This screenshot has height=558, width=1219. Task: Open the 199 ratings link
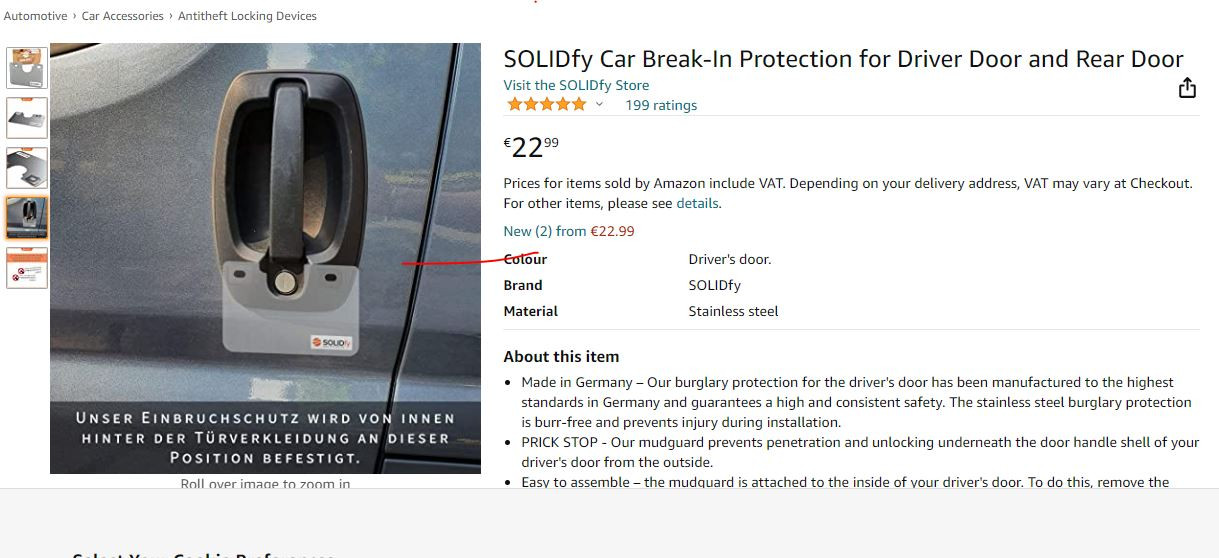click(x=660, y=105)
